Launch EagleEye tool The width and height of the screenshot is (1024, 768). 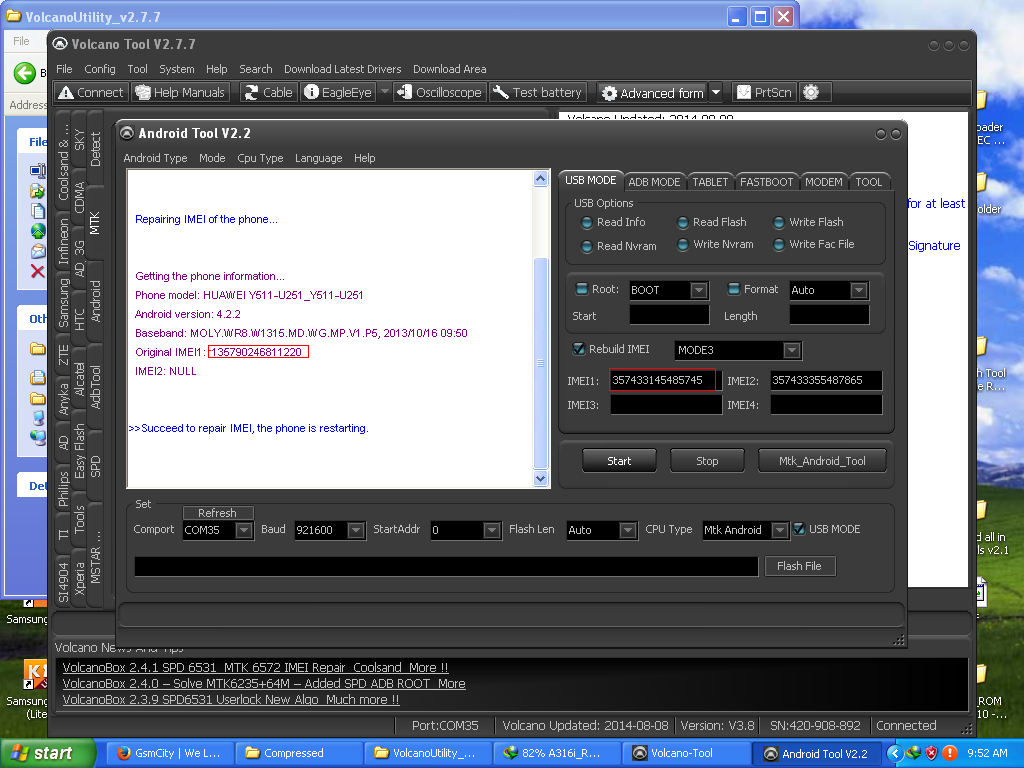tap(338, 92)
